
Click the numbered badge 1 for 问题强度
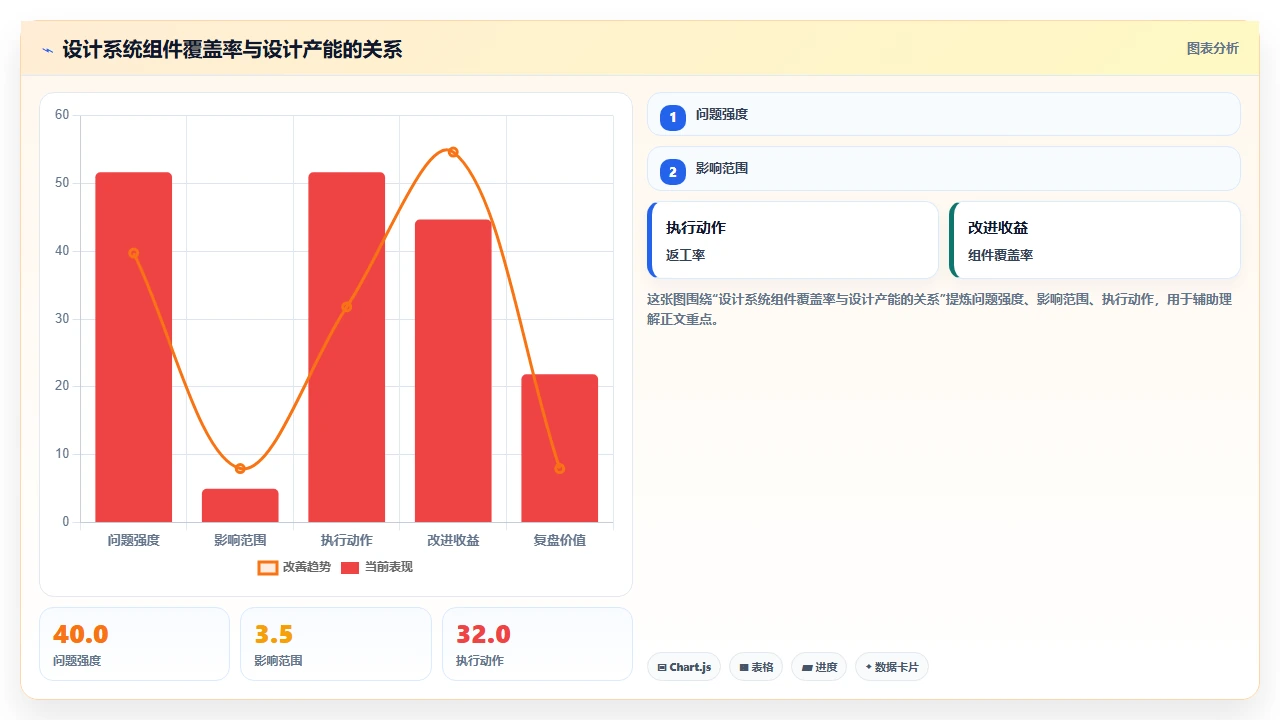point(673,117)
